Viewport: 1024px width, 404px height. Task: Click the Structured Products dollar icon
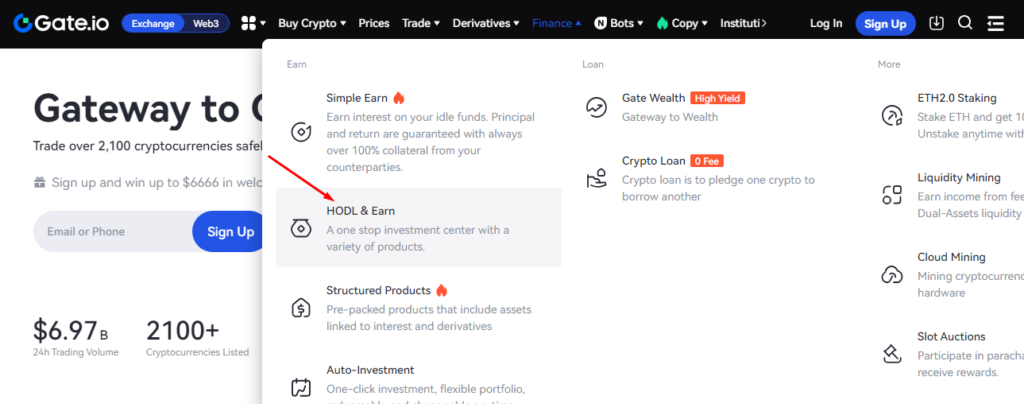pyautogui.click(x=301, y=307)
